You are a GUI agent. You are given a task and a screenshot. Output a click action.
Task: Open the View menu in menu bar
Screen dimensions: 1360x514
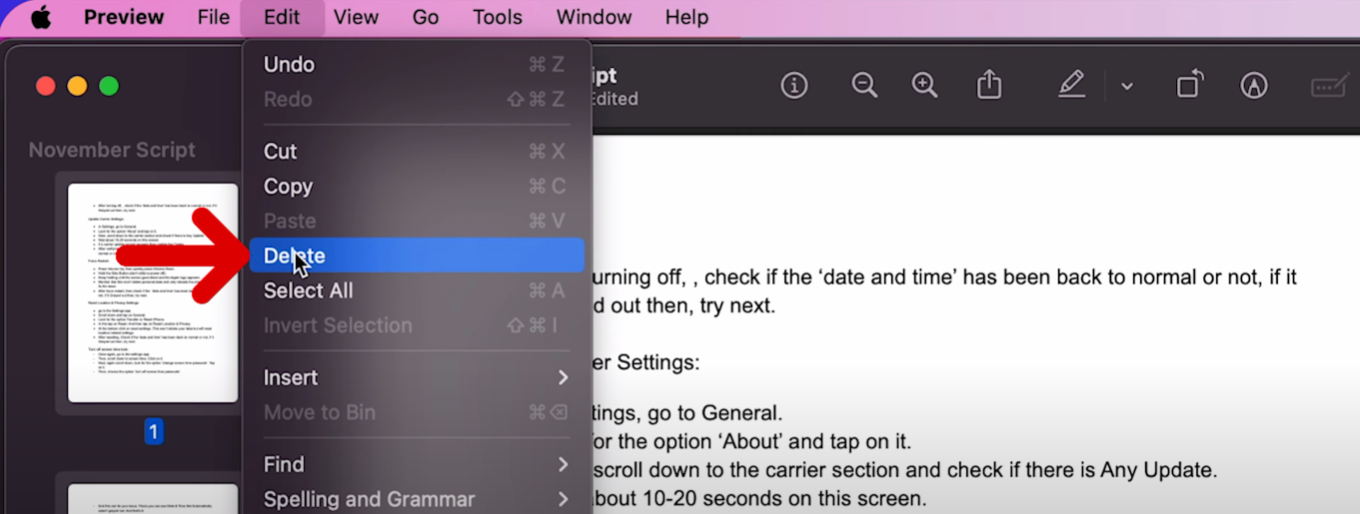point(356,18)
